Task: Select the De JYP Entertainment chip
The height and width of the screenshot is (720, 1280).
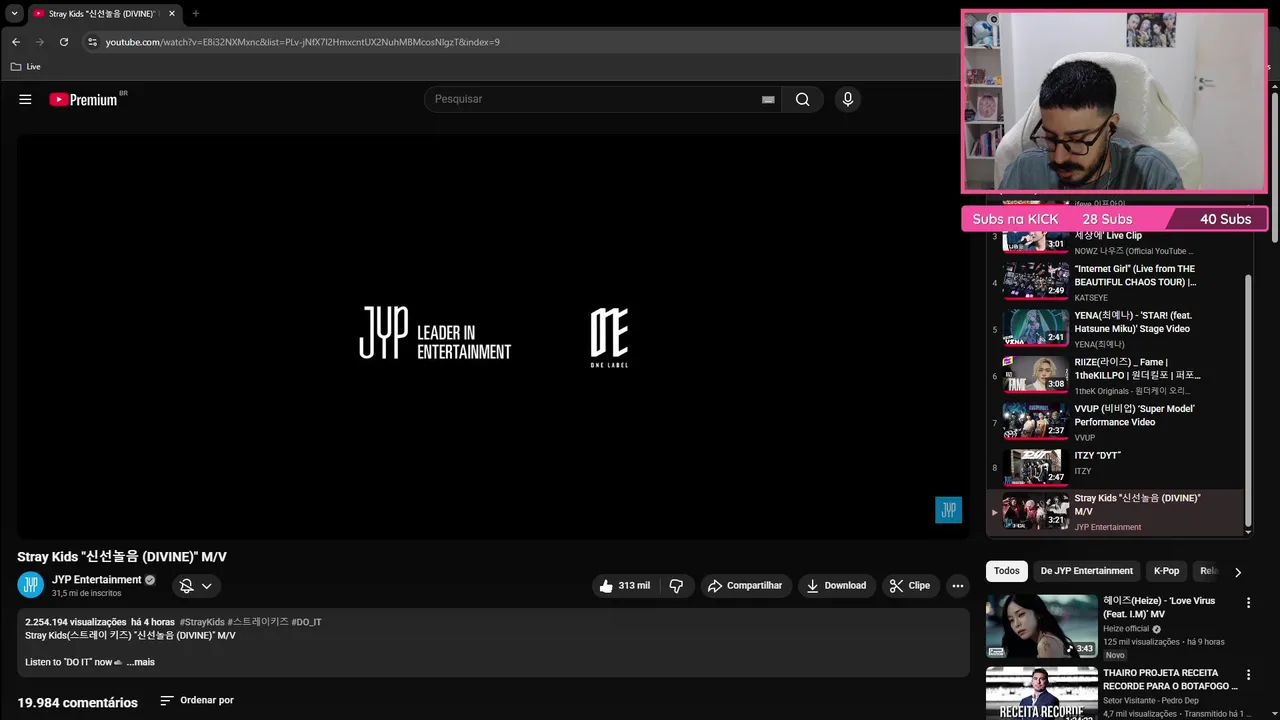Action: click(1087, 571)
